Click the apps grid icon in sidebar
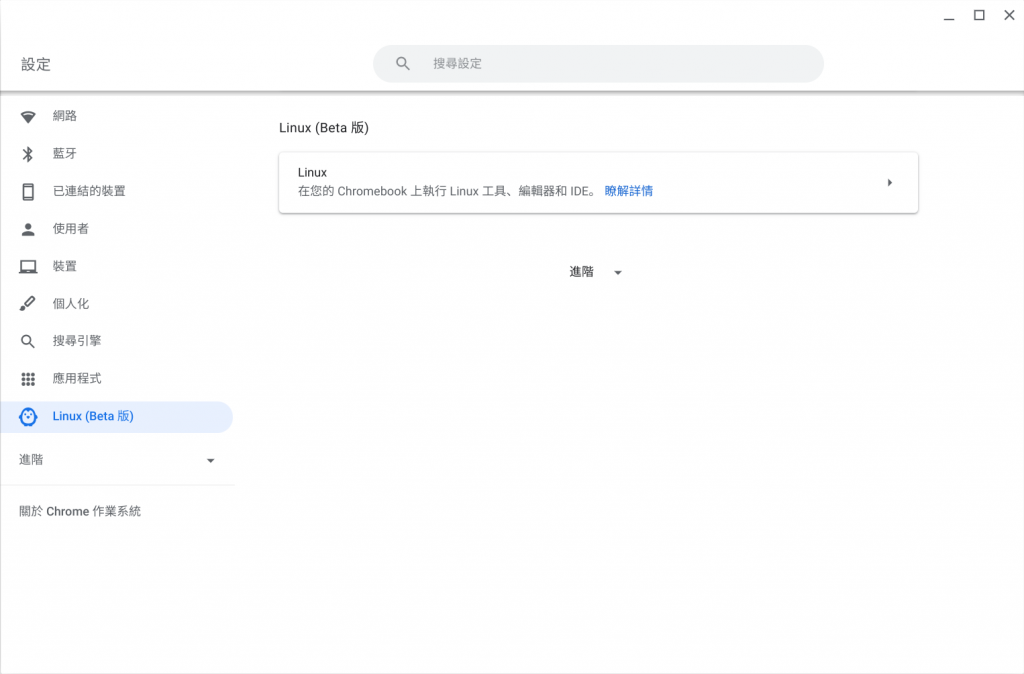This screenshot has height=674, width=1024. click(28, 379)
